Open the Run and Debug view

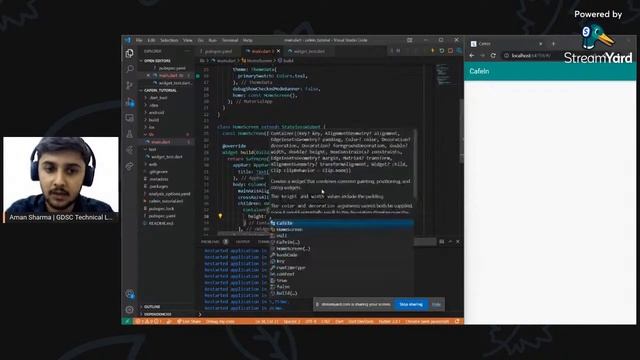point(130,102)
